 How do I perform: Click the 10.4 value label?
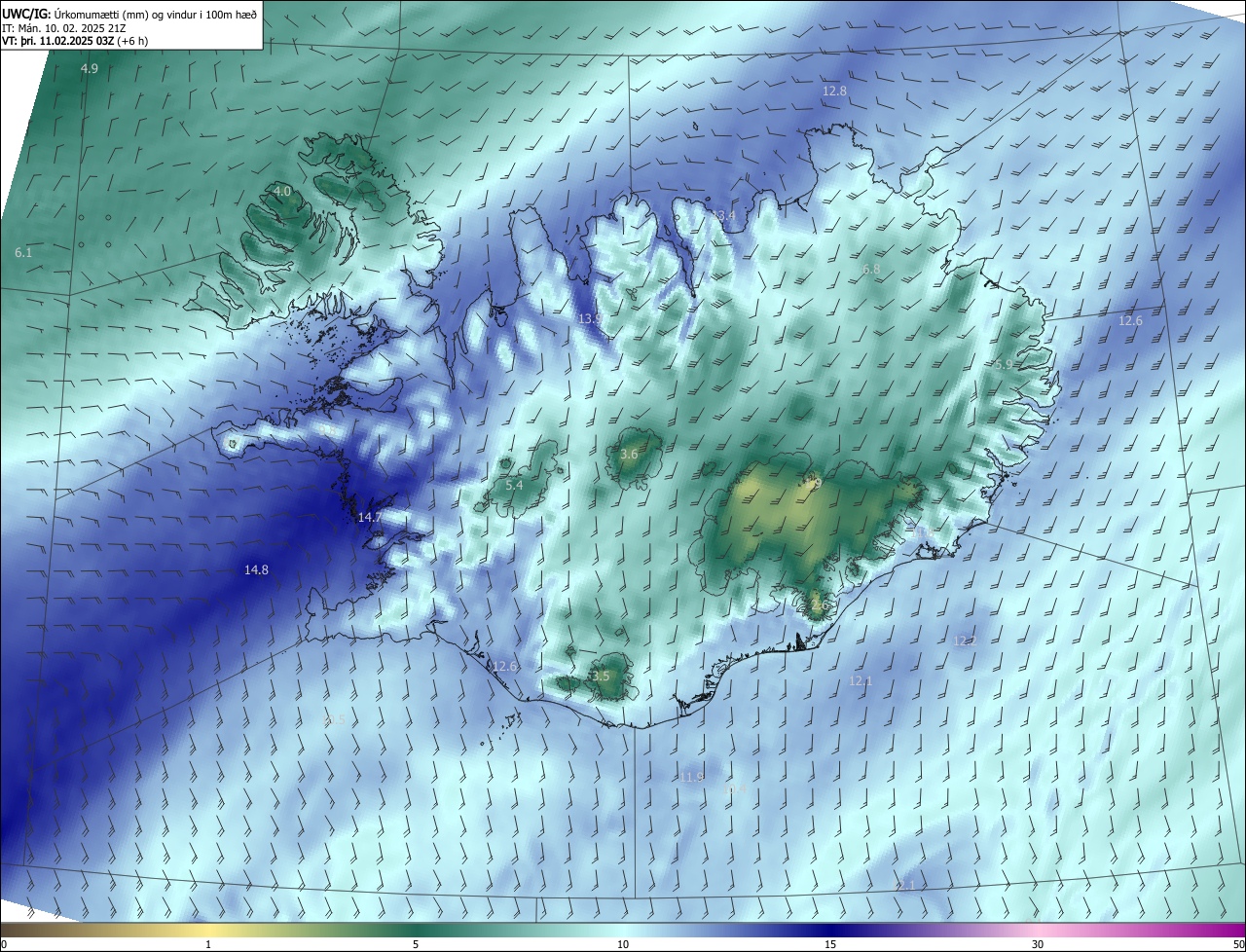coord(735,788)
